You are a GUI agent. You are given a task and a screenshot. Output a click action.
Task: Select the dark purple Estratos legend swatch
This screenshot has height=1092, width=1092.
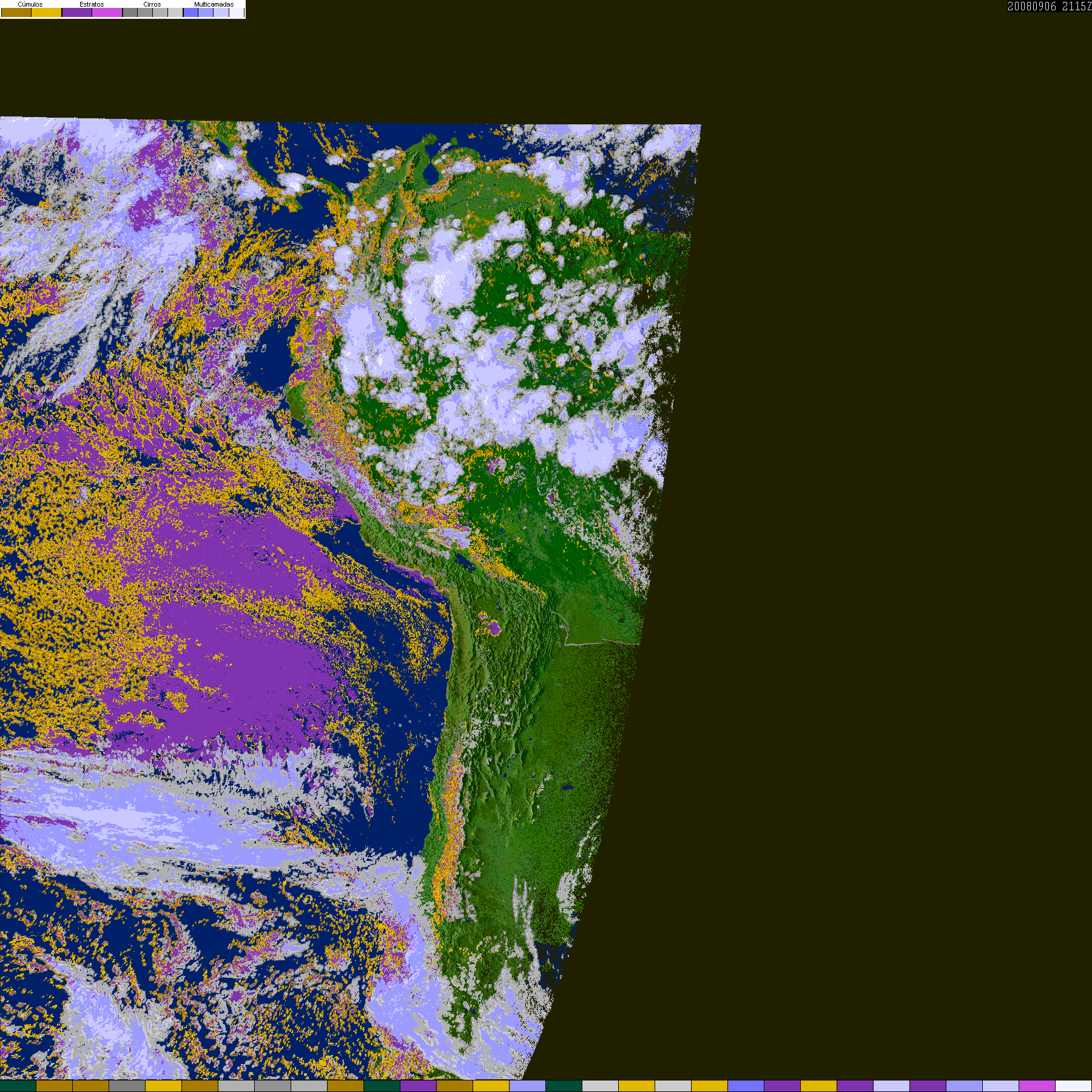point(77,12)
